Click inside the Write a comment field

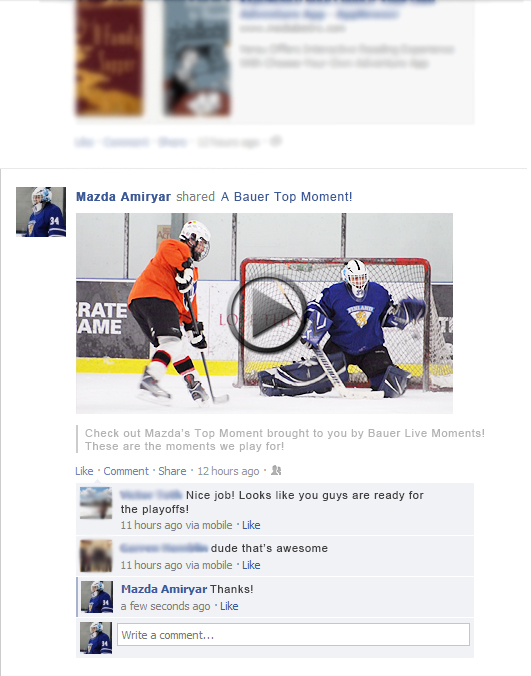(x=293, y=635)
